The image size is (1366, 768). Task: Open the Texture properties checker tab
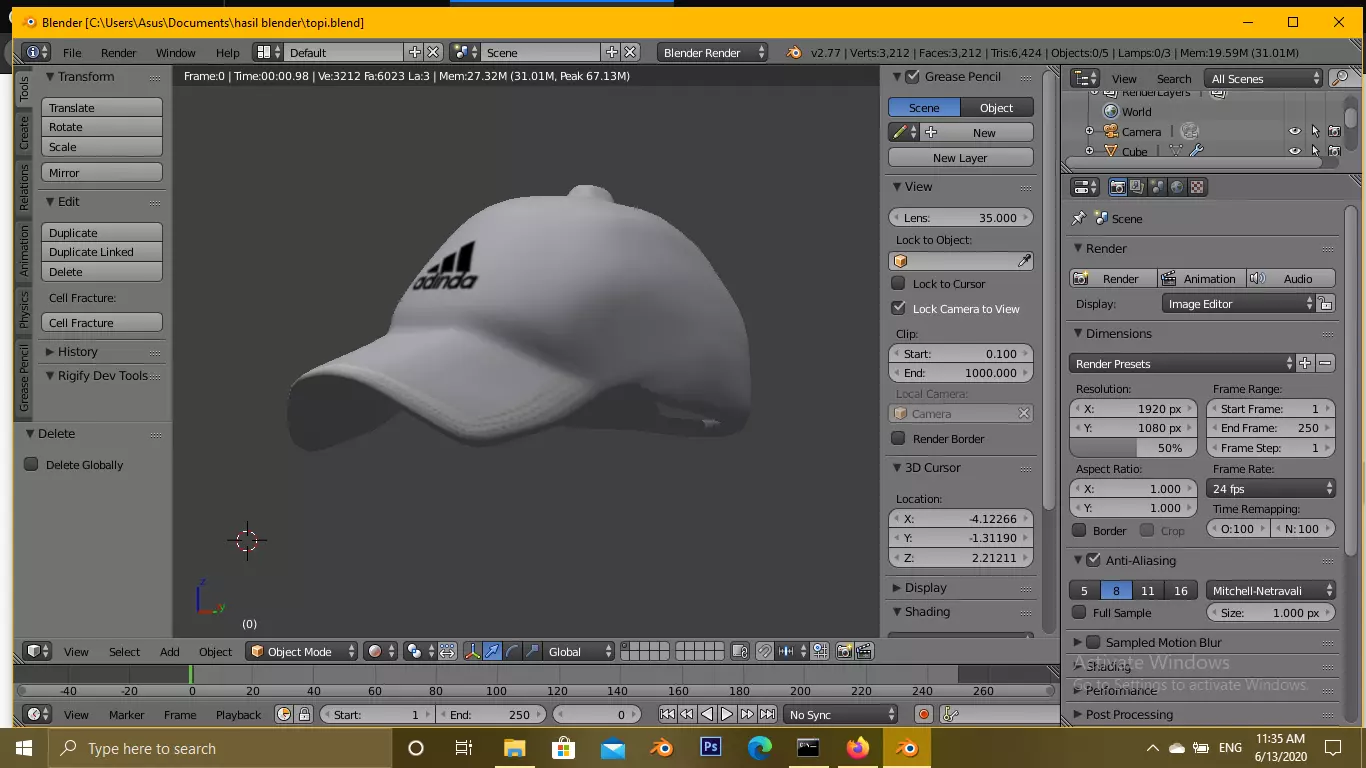click(1197, 187)
